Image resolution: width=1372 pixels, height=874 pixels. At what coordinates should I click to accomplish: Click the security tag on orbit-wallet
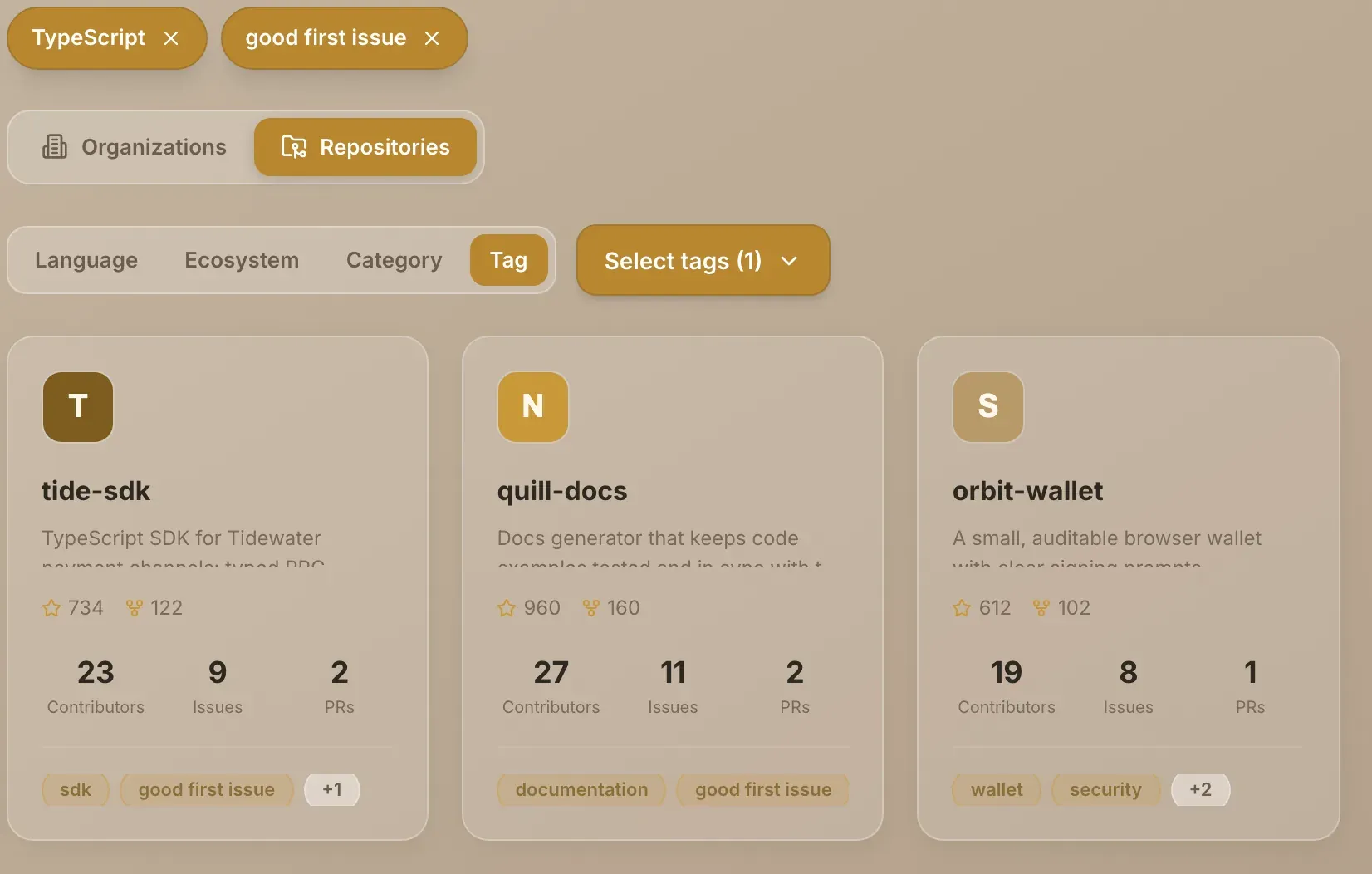point(1106,790)
